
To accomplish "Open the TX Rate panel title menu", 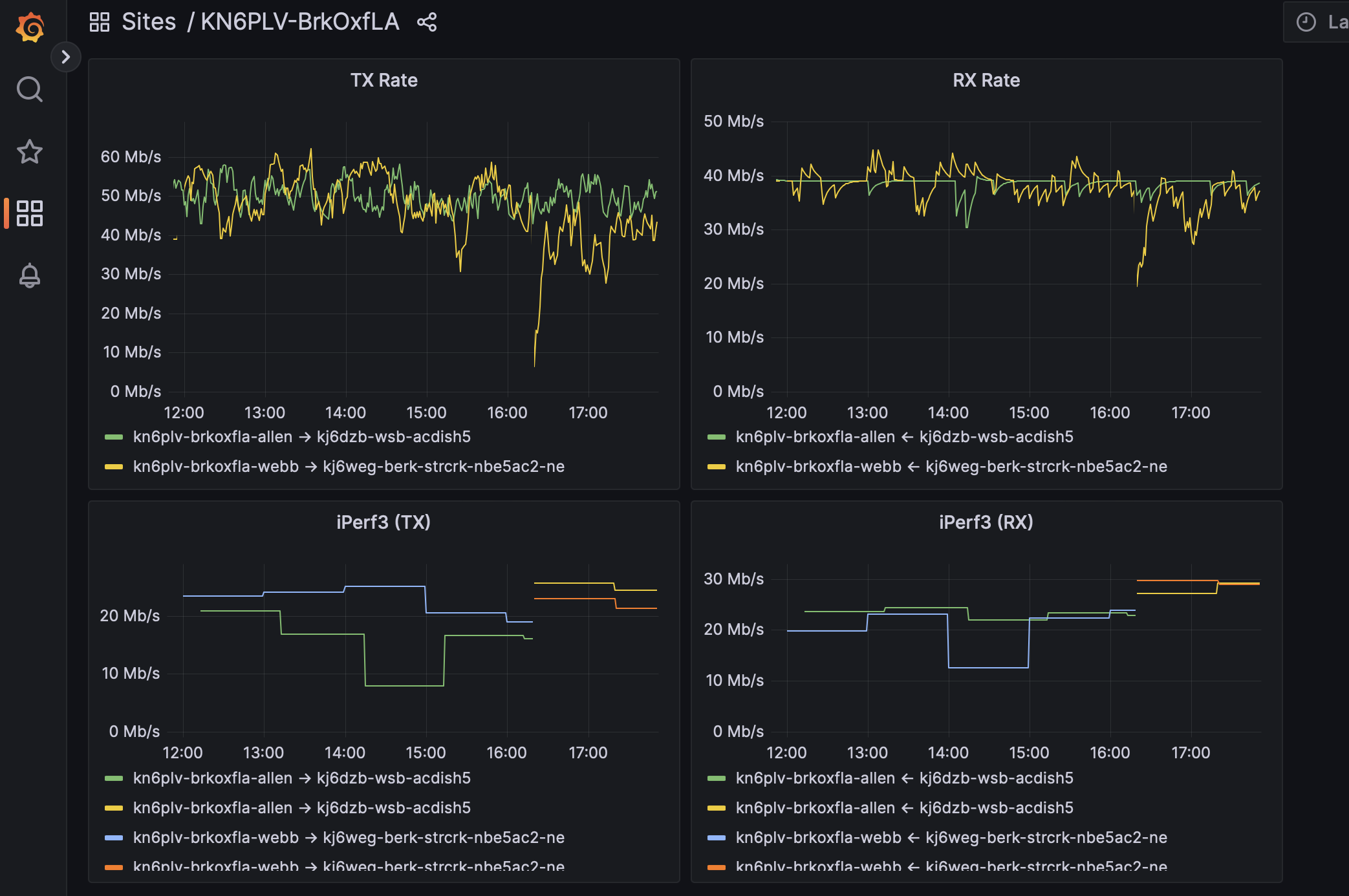I will 384,80.
